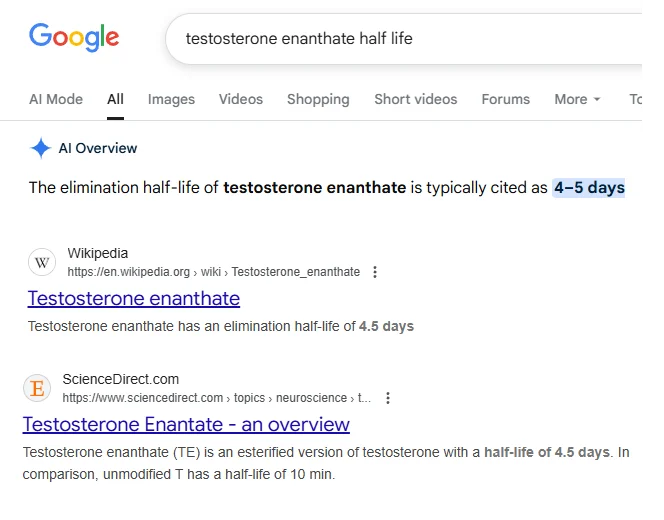Click the AI Overview heading
Screen dimensions: 664x520
click(x=98, y=148)
